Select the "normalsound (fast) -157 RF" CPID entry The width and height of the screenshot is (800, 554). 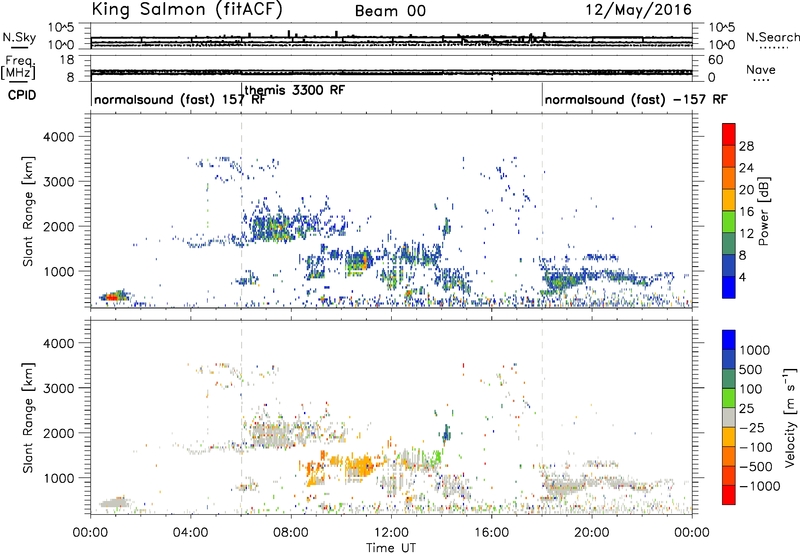636,99
